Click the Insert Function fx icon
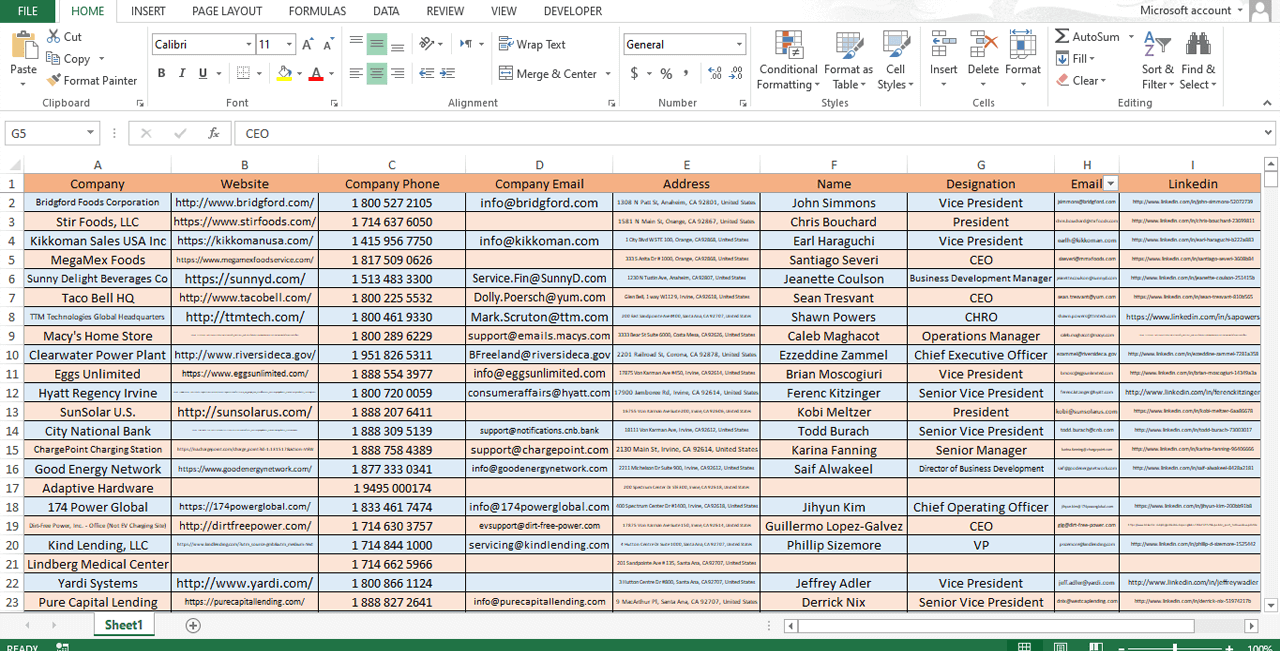 click(x=213, y=133)
